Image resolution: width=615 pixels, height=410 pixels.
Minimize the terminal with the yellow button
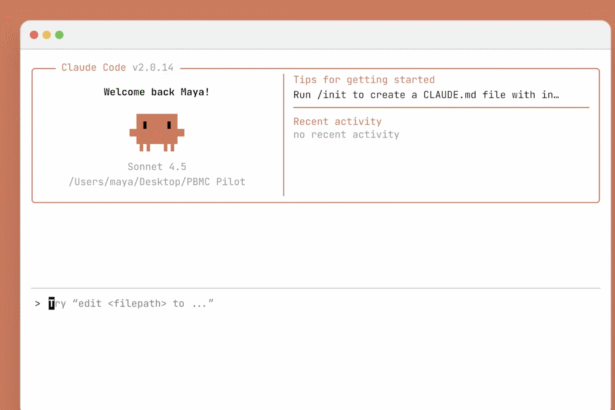click(46, 34)
